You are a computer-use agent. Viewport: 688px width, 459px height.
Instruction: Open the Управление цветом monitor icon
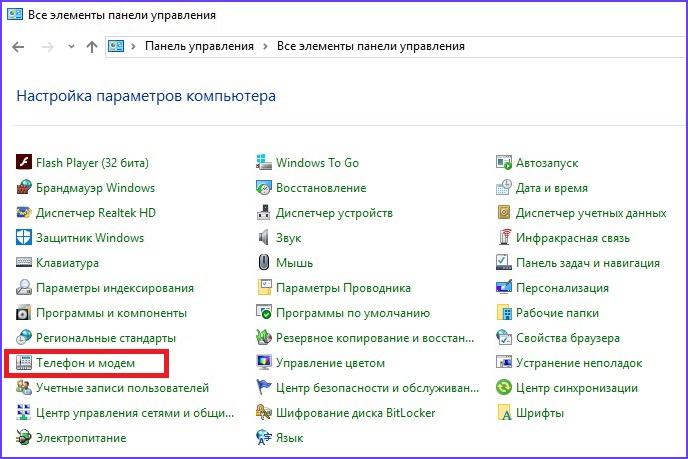264,362
